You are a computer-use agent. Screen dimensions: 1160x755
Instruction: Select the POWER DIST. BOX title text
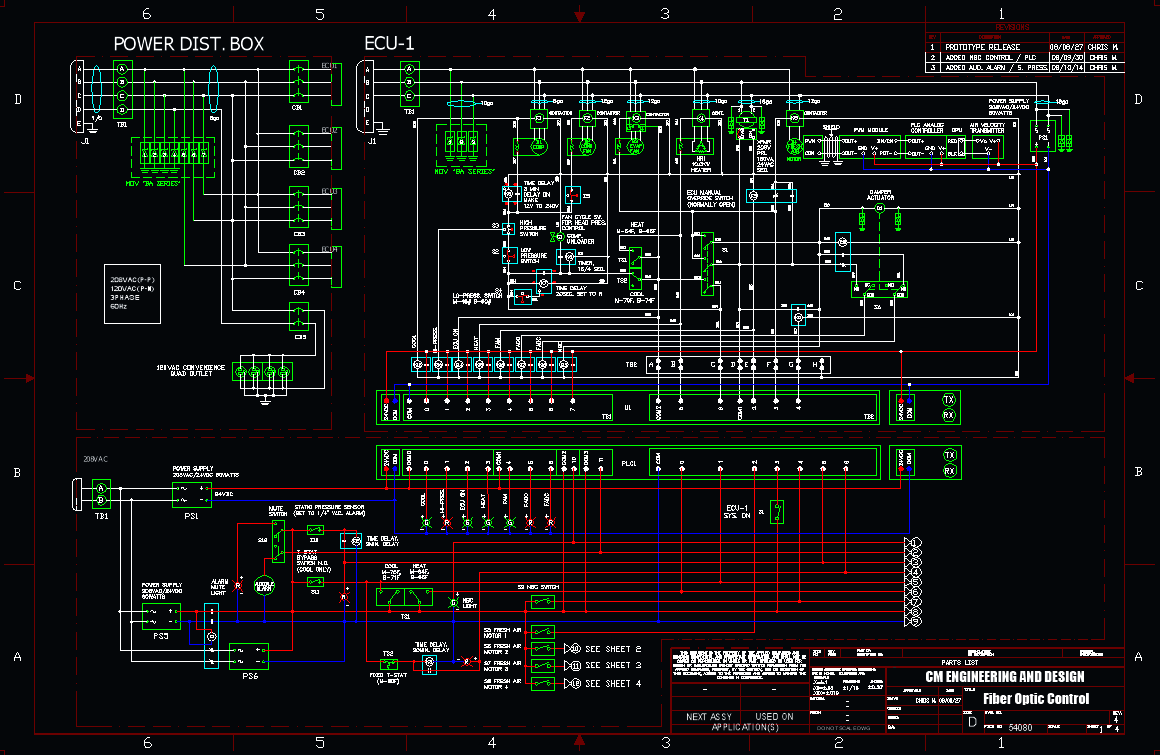click(x=189, y=44)
